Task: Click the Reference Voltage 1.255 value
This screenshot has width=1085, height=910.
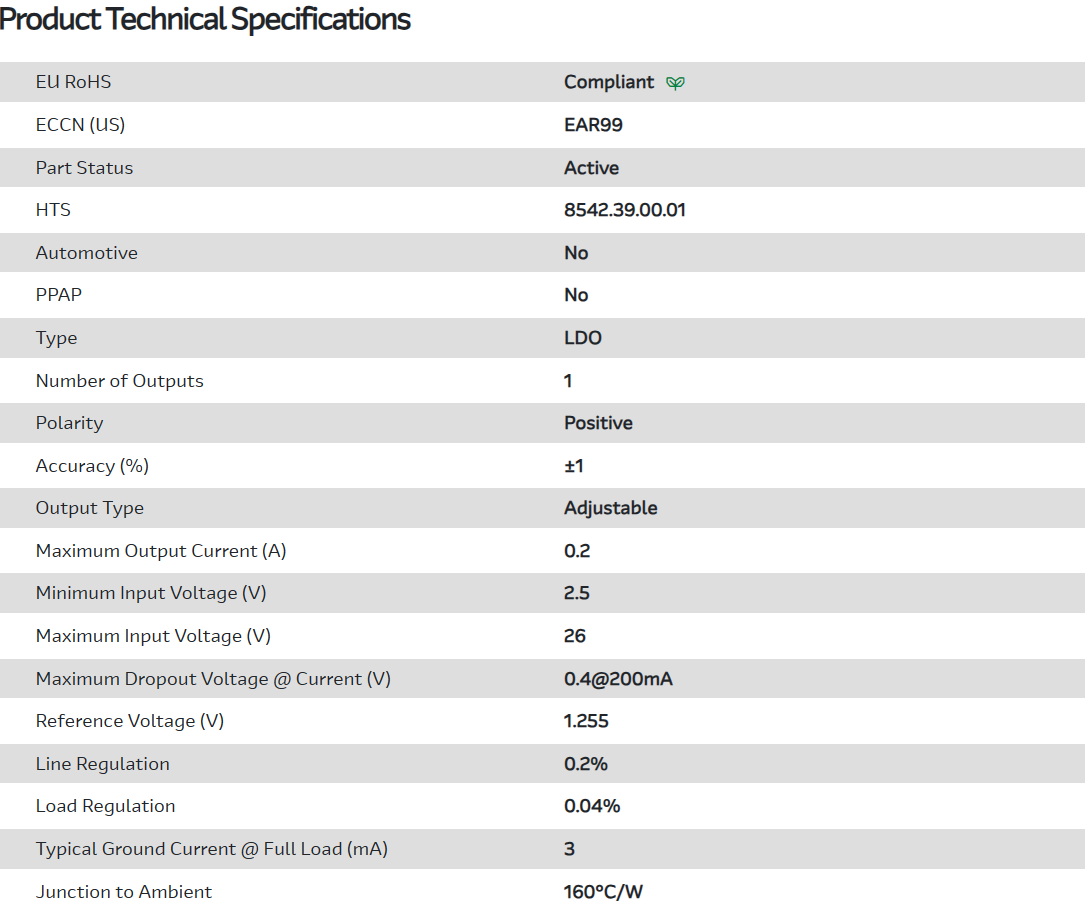Action: click(586, 721)
